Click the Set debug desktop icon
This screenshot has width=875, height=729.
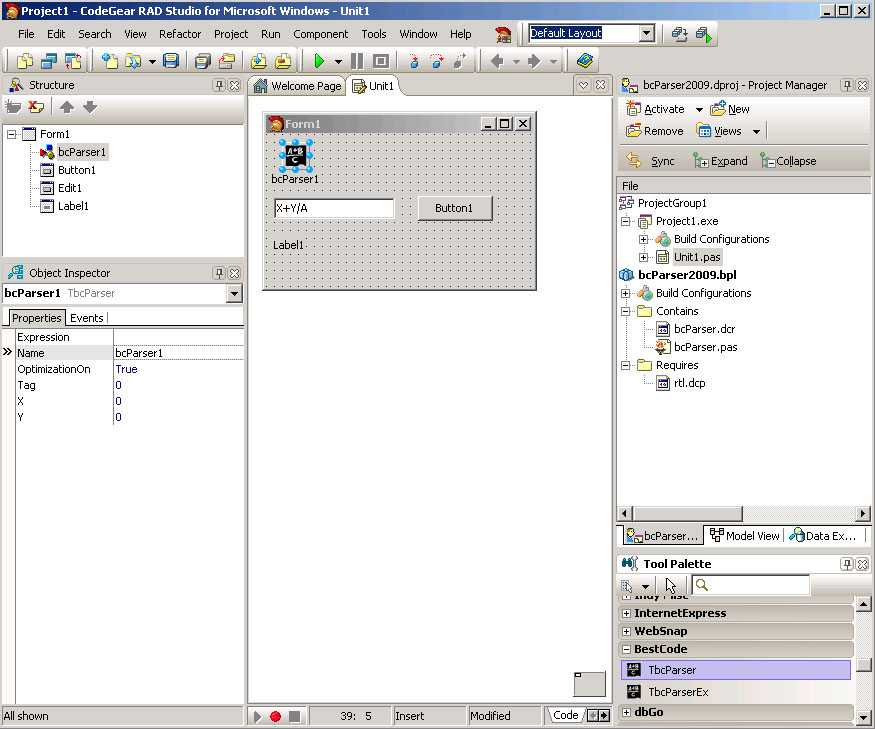coord(704,34)
